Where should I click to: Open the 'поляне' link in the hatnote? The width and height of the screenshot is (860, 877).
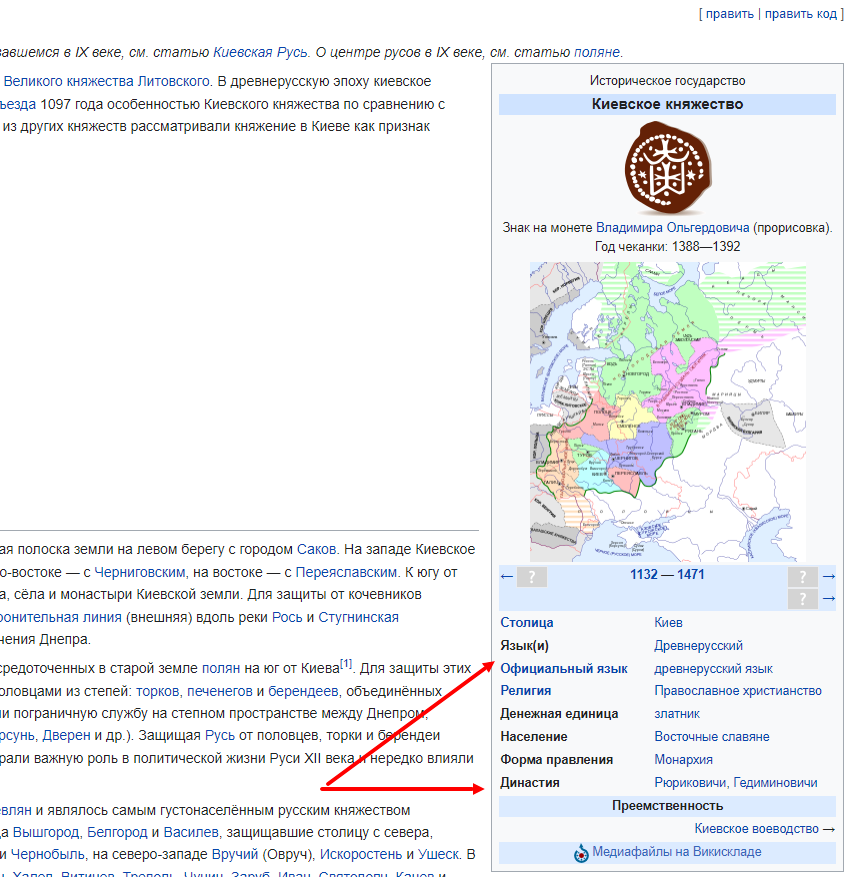pos(597,52)
